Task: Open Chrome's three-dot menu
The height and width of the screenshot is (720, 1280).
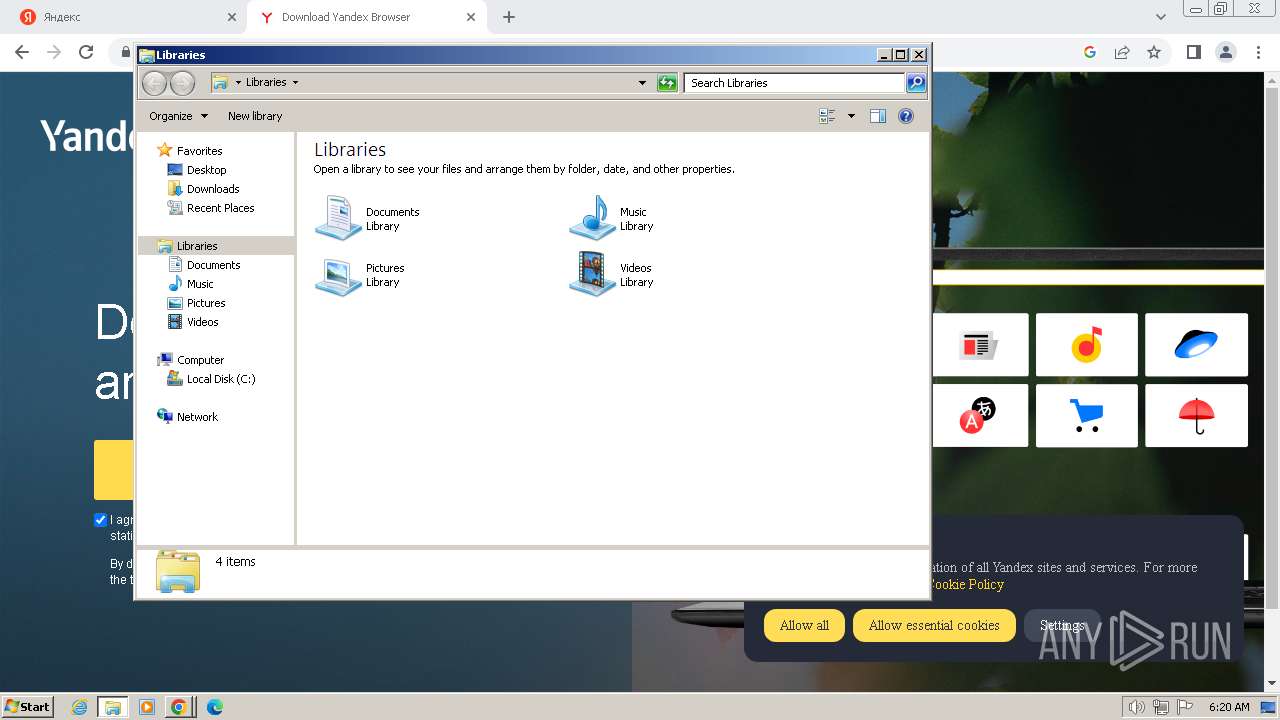Action: 1257,53
